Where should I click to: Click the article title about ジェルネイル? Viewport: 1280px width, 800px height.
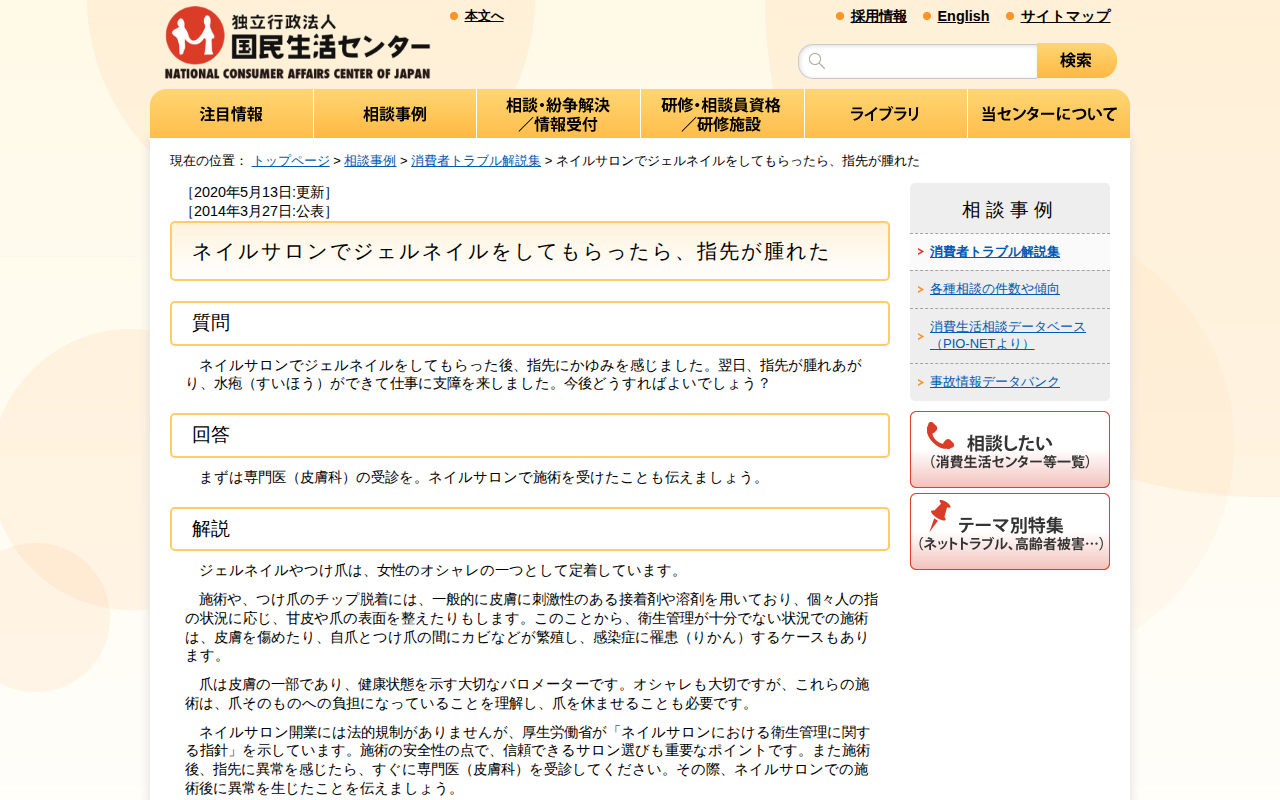tap(530, 251)
